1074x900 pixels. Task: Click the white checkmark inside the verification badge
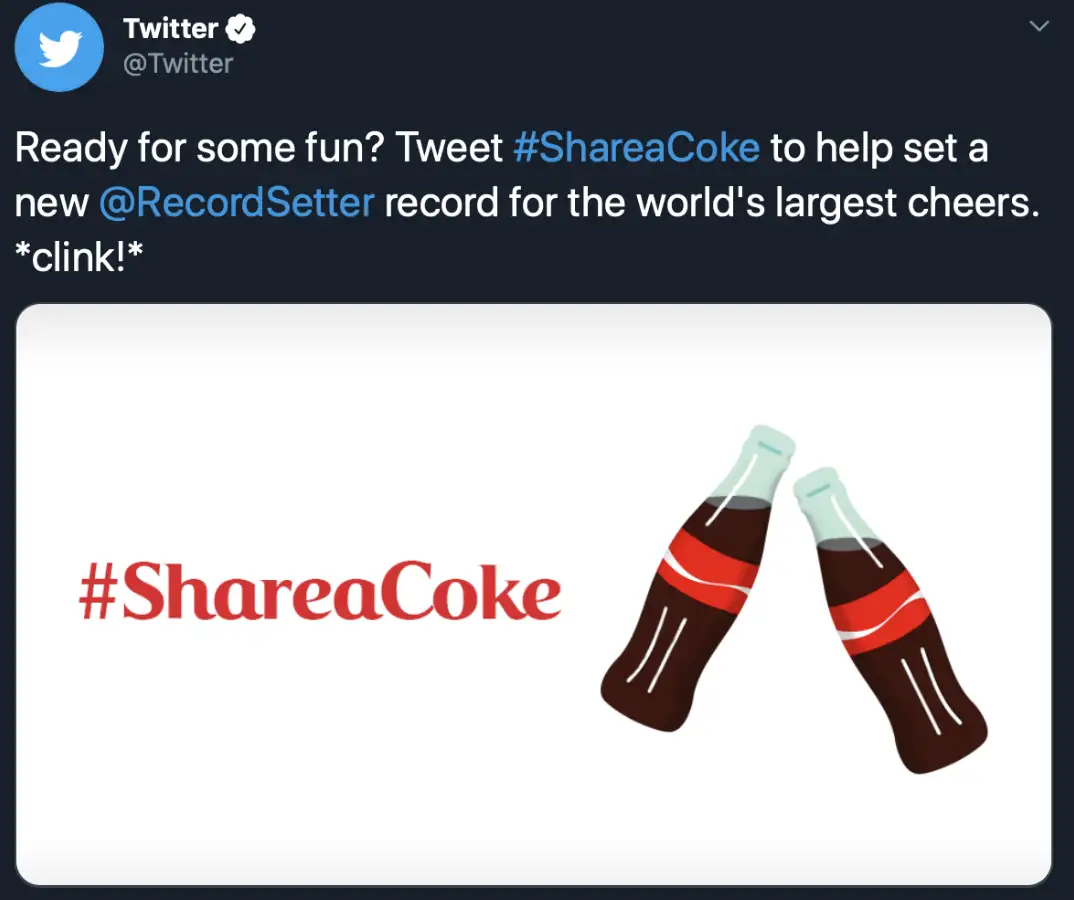(239, 28)
